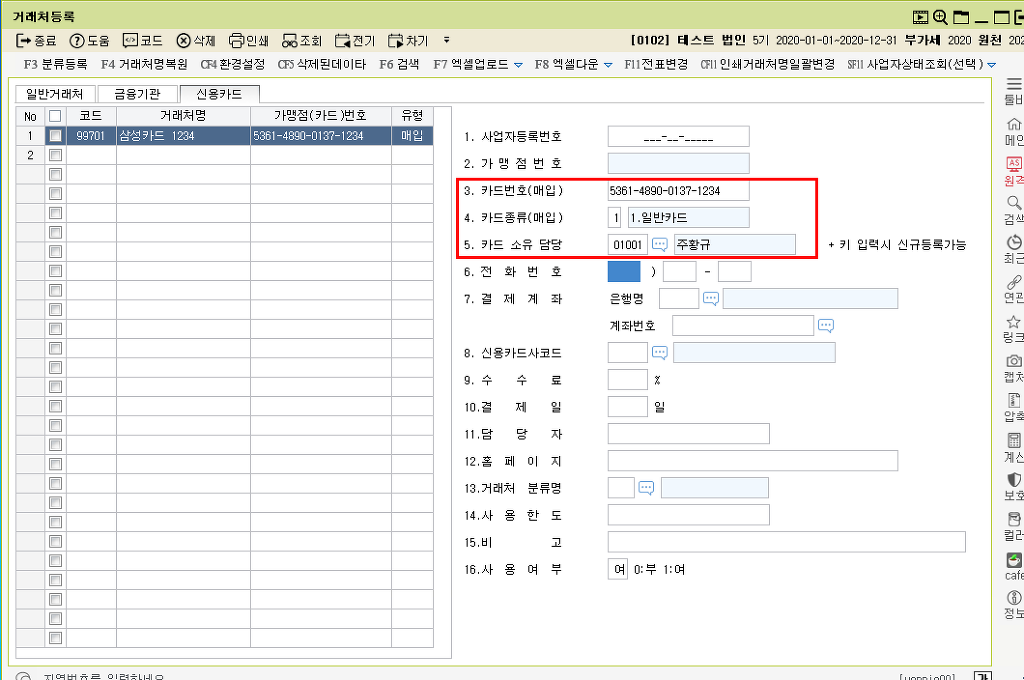Switch to 금융기관 tab
The height and width of the screenshot is (680, 1024).
[x=137, y=94]
